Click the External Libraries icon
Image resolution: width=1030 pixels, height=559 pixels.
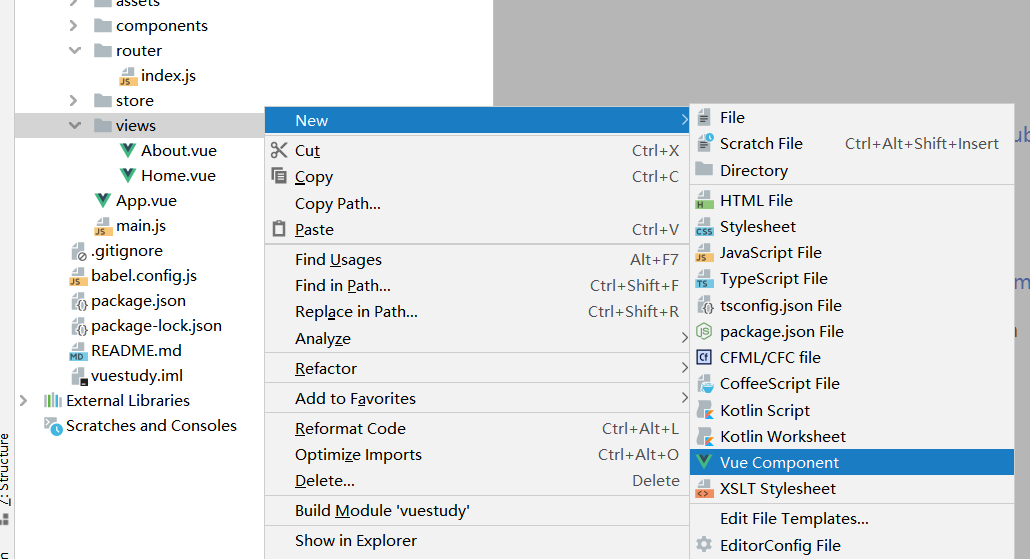tap(53, 401)
